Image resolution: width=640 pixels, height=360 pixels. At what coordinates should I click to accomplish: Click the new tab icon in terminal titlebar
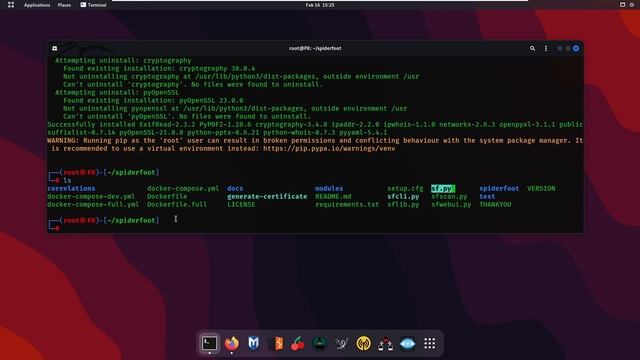[x=55, y=48]
